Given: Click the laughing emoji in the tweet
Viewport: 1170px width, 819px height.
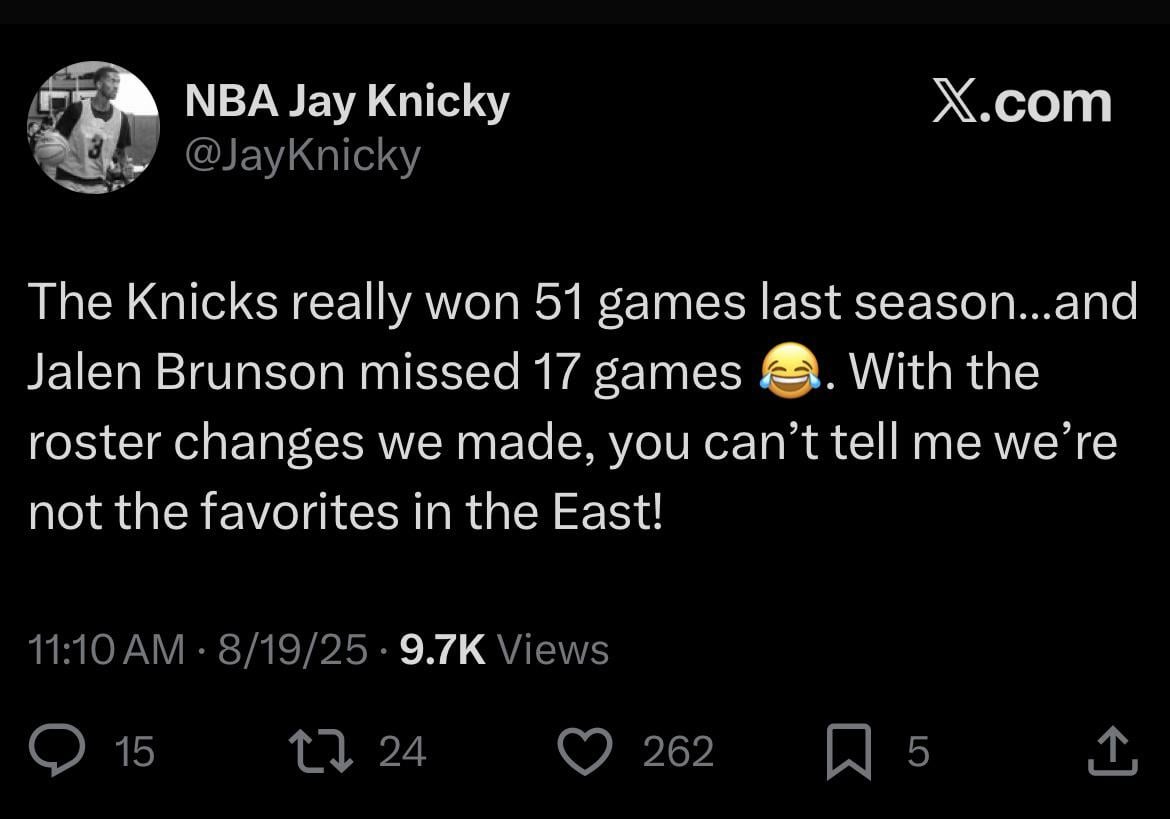Looking at the screenshot, I should click(789, 371).
